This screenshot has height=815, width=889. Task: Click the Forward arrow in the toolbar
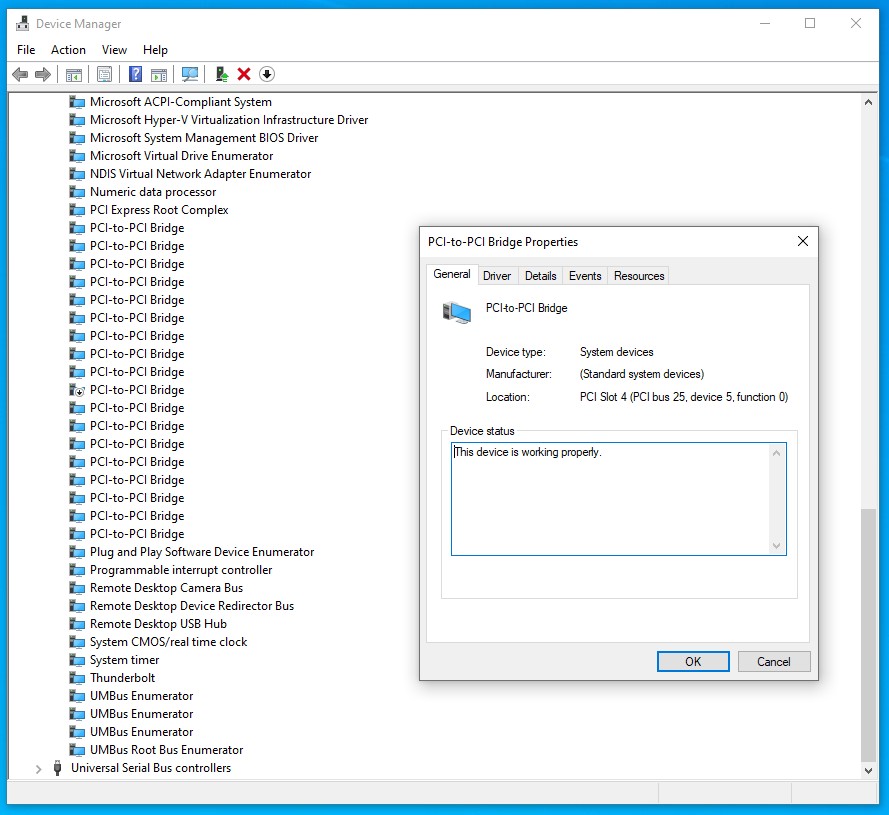tap(43, 74)
